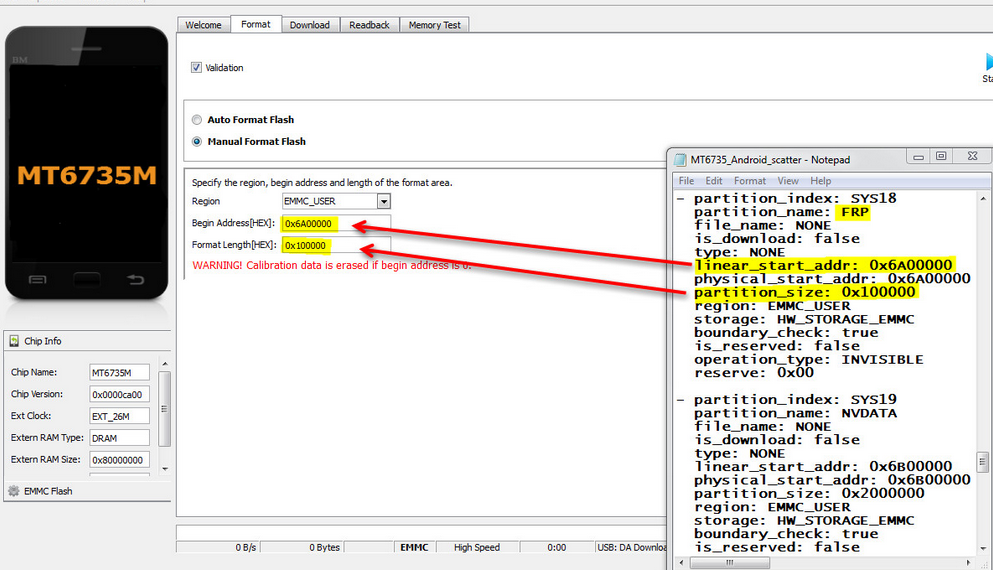Image resolution: width=993 pixels, height=570 pixels.
Task: Click the Chip Info panel icon
Action: [14, 341]
